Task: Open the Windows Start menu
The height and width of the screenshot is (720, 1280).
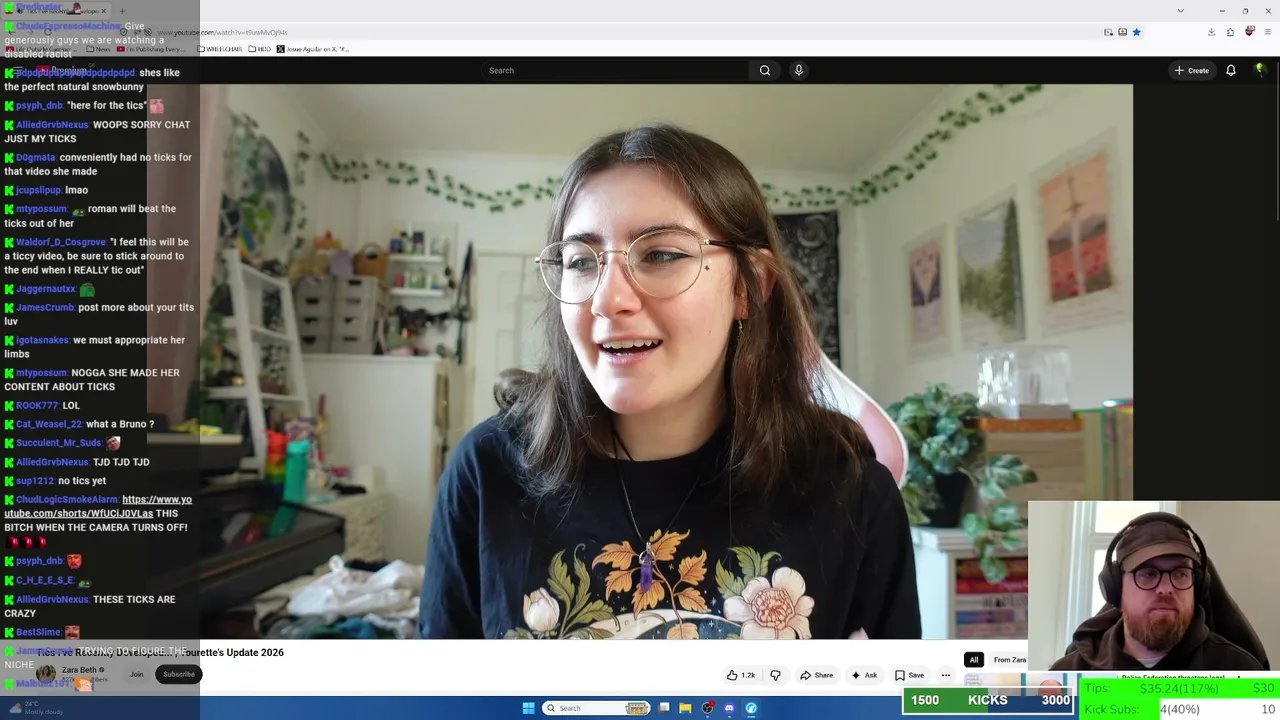Action: (528, 708)
